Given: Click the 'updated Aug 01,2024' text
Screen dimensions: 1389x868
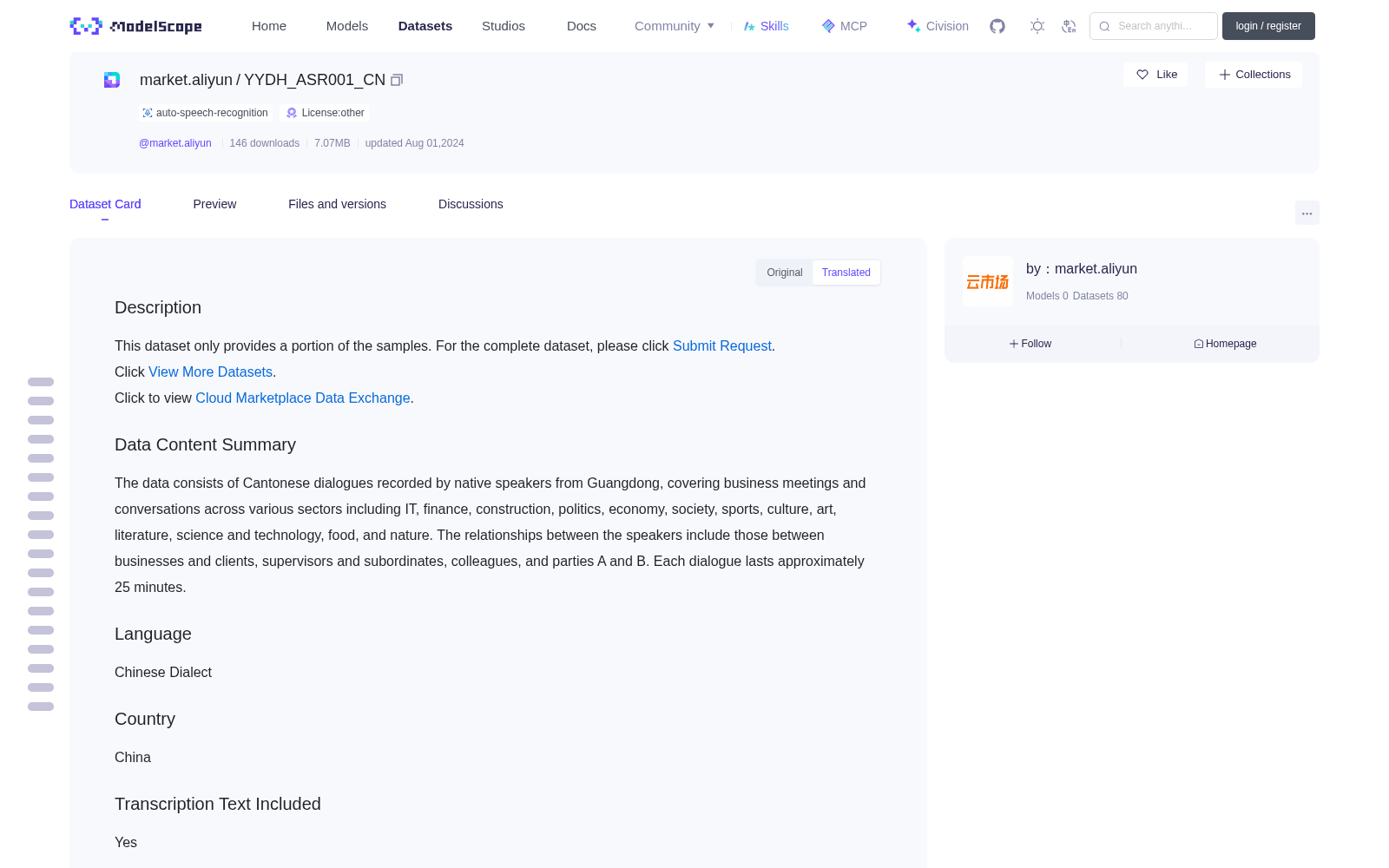Looking at the screenshot, I should [415, 143].
